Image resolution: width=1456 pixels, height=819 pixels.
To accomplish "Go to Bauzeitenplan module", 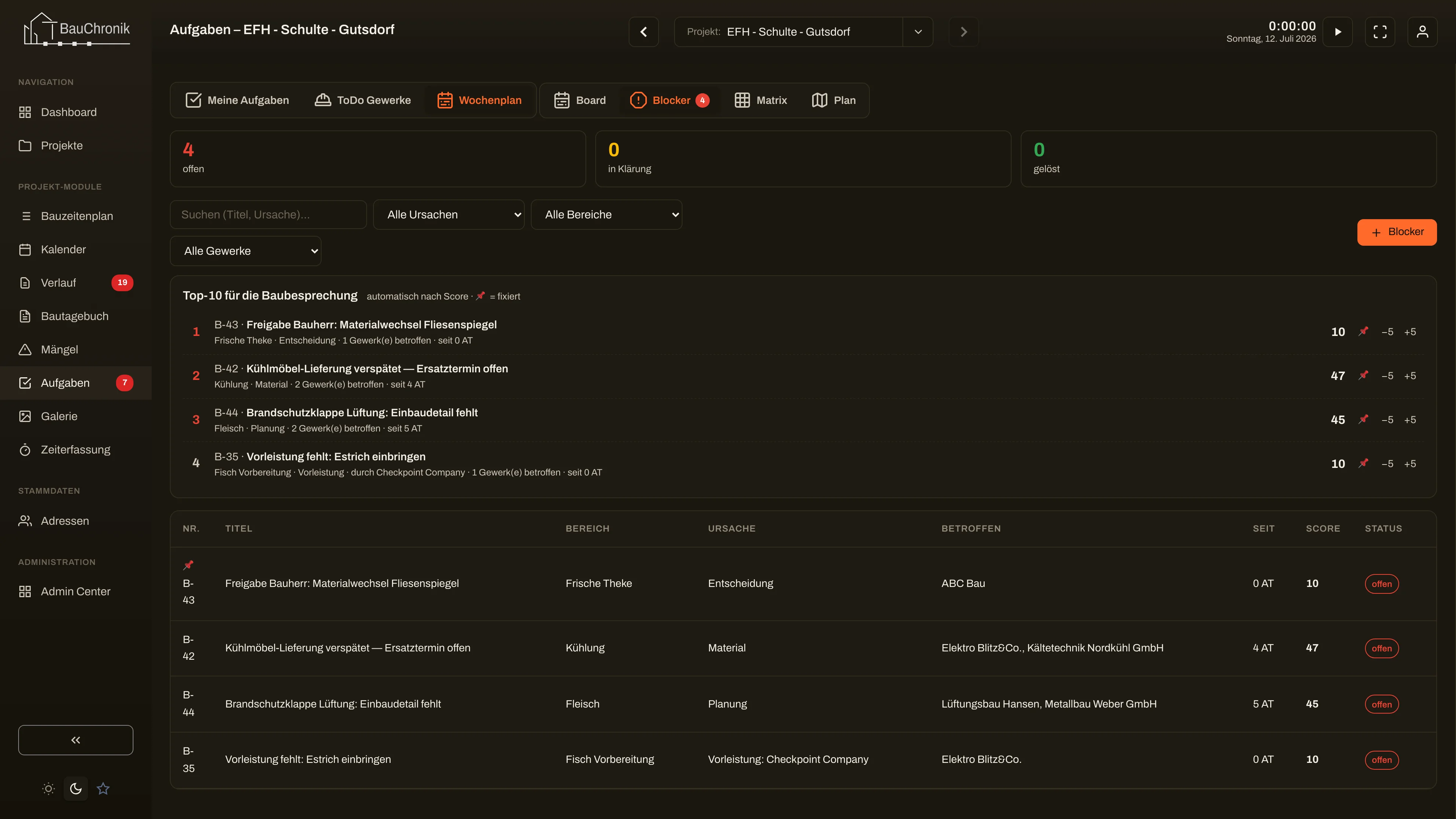I will 76,216.
